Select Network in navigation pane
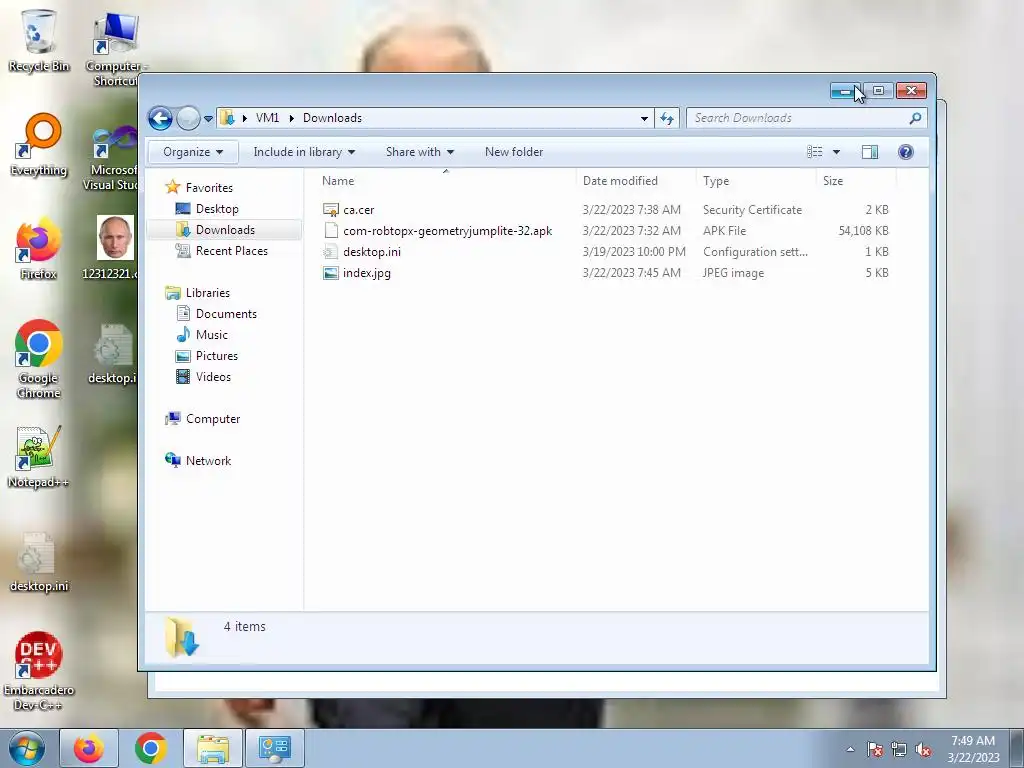 tap(208, 461)
